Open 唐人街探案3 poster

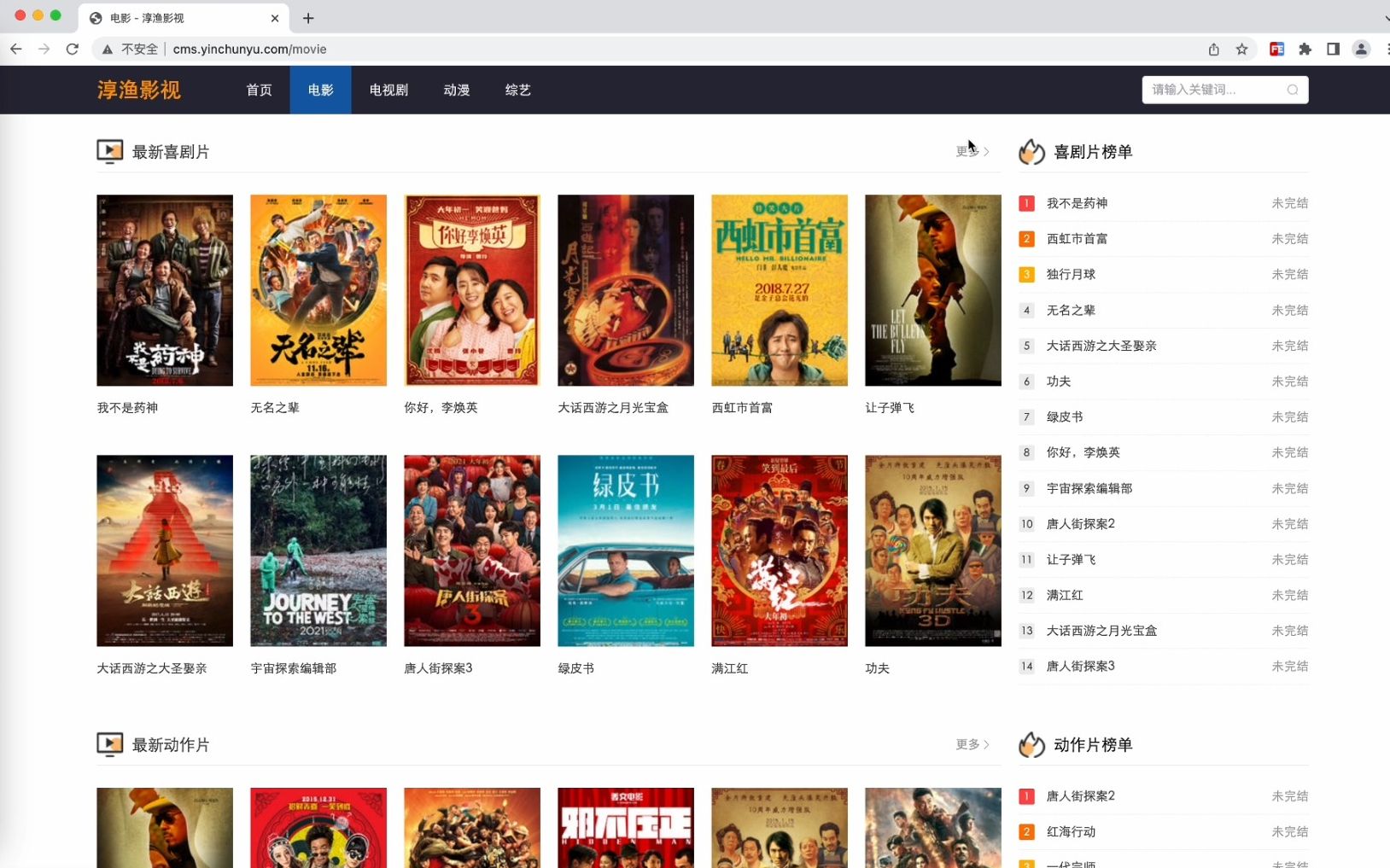click(472, 551)
